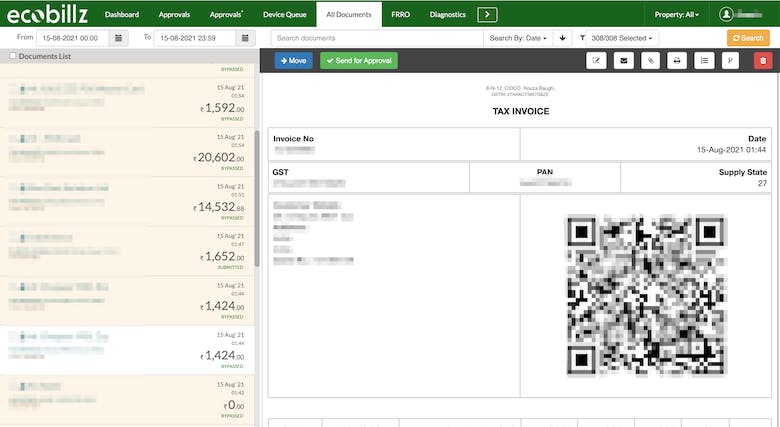Open the Property: All dropdown

click(x=677, y=14)
